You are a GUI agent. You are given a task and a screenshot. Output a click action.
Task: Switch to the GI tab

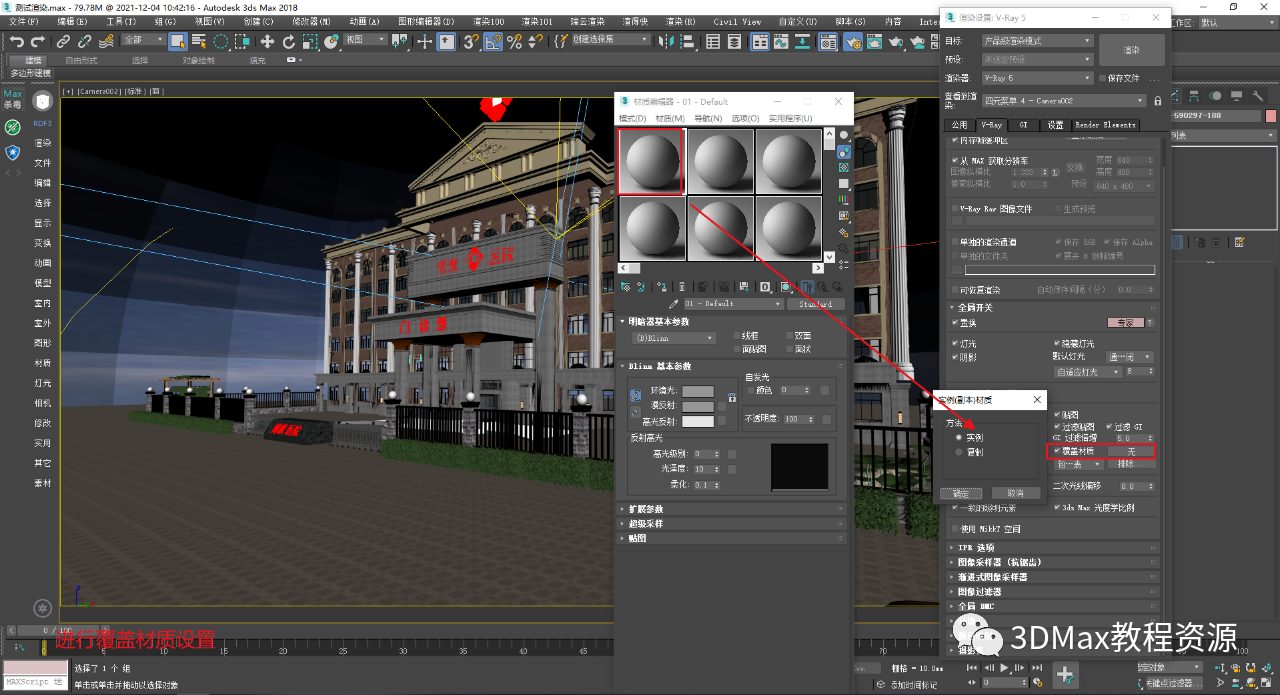pyautogui.click(x=1023, y=125)
